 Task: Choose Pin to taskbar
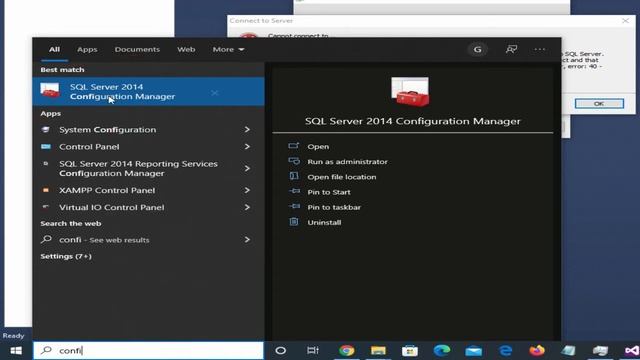point(334,207)
